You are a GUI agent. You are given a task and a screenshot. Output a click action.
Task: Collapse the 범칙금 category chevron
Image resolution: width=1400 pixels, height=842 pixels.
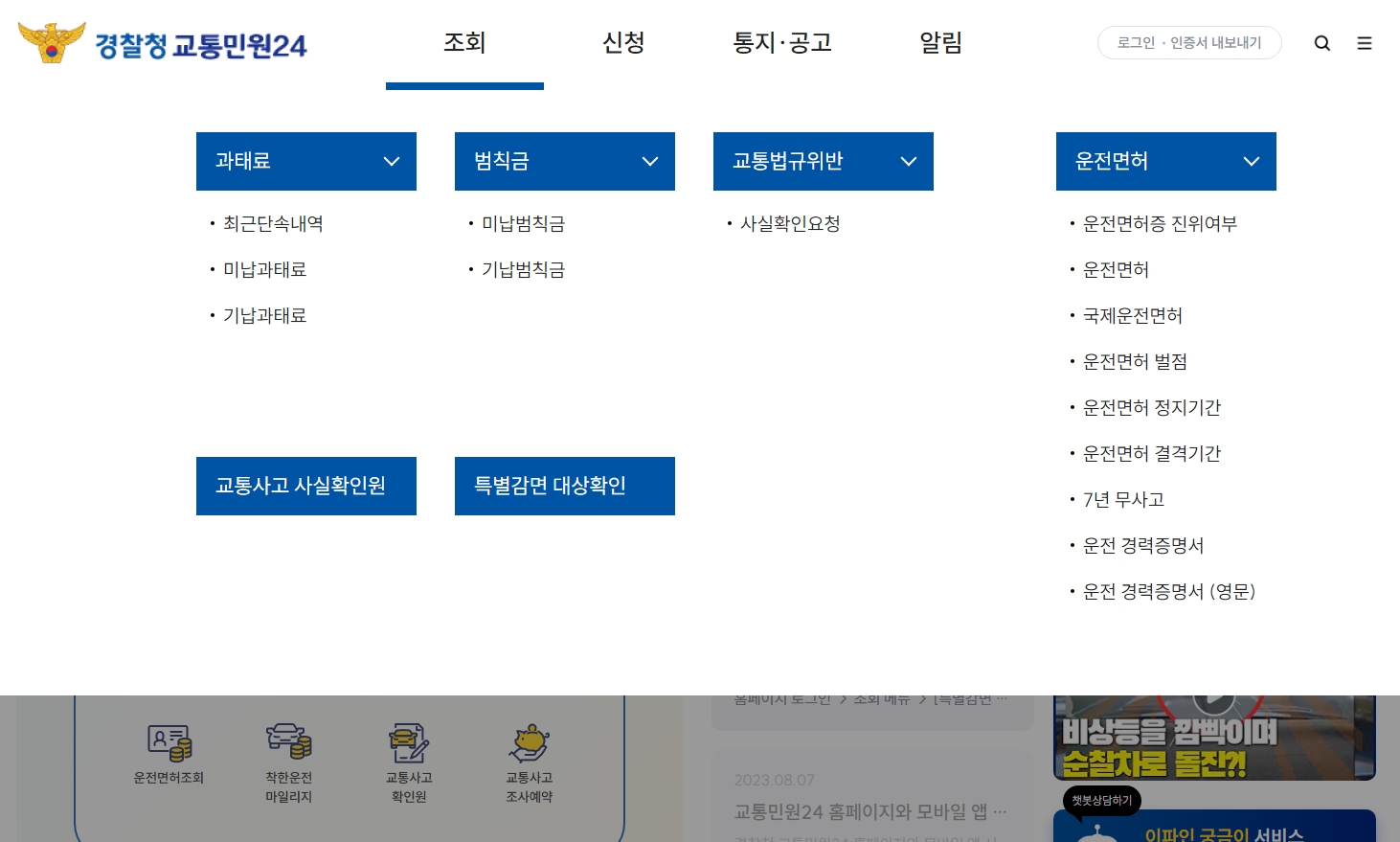tap(650, 161)
